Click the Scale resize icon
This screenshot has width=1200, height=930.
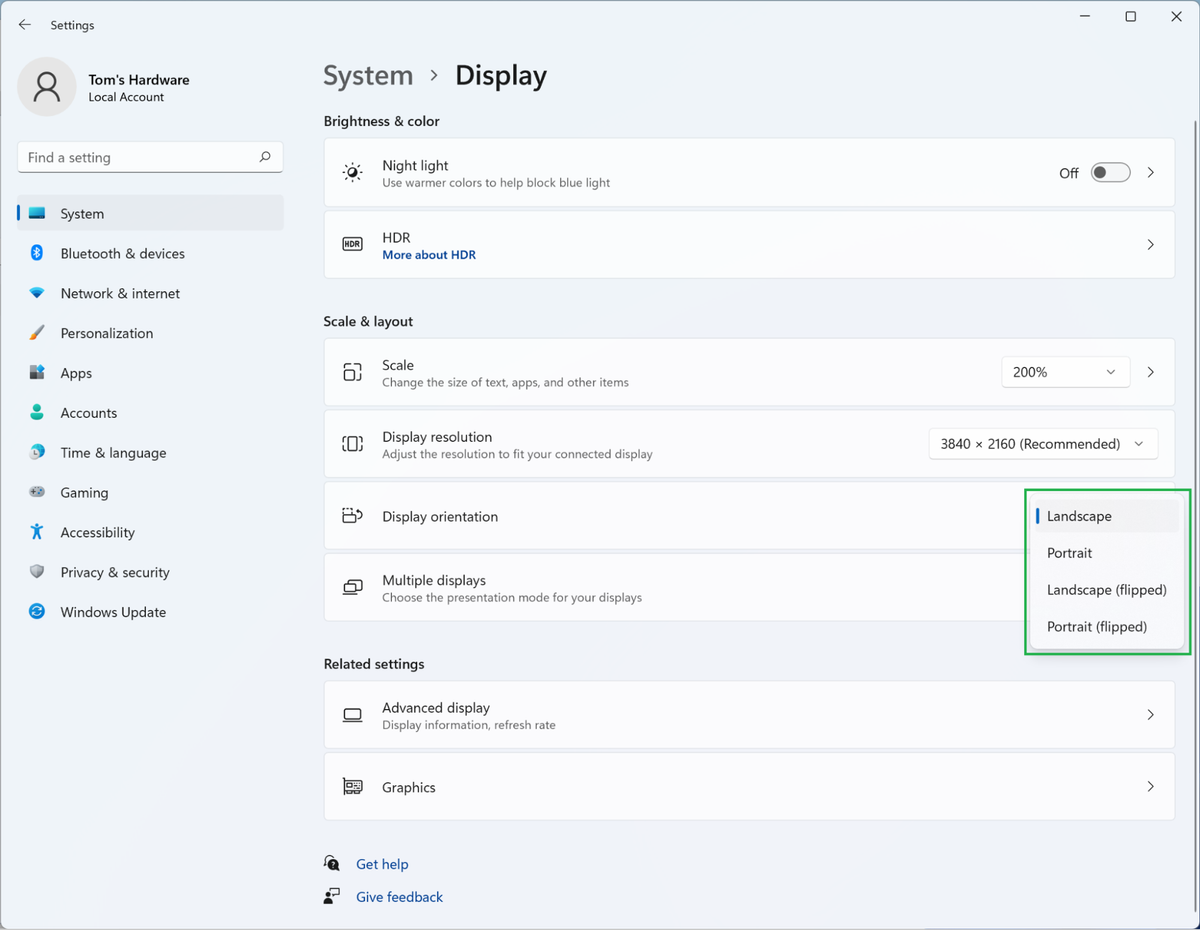[x=352, y=371]
